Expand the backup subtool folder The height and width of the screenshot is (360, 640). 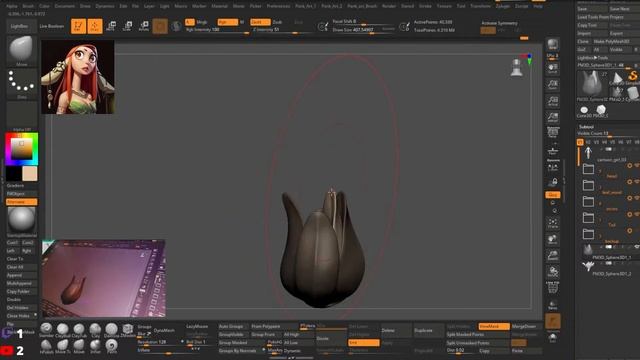pyautogui.click(x=588, y=233)
